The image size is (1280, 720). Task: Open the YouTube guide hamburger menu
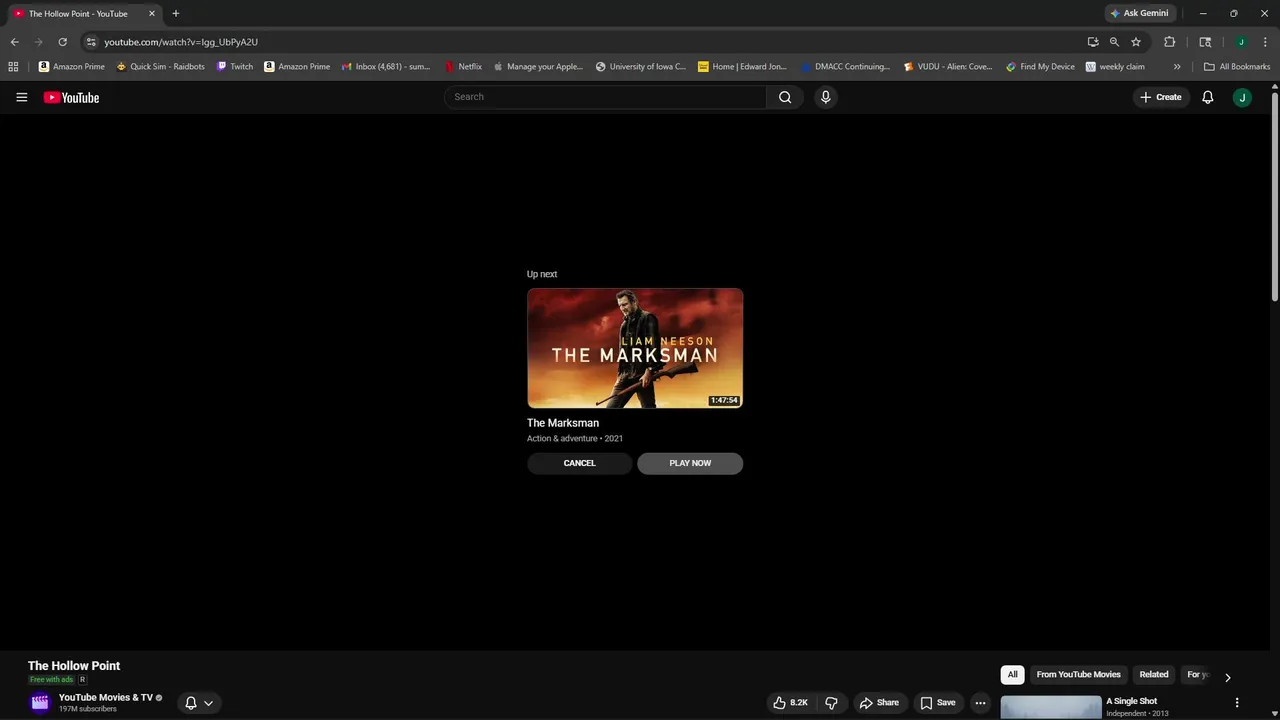tap(21, 97)
